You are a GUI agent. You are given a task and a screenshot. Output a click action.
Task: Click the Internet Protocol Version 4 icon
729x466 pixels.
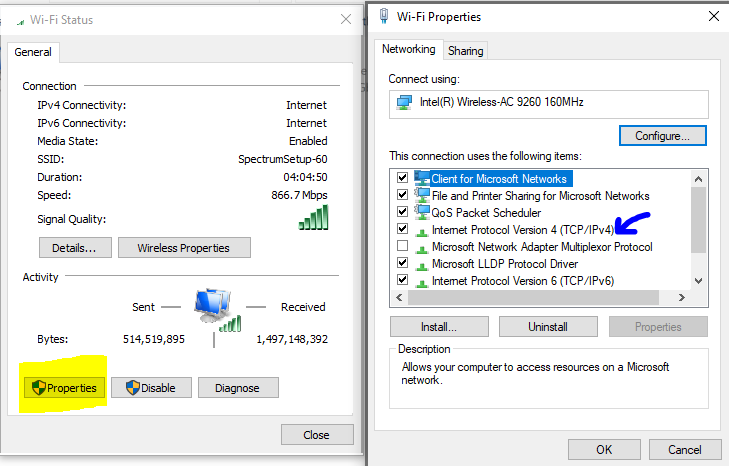click(421, 230)
